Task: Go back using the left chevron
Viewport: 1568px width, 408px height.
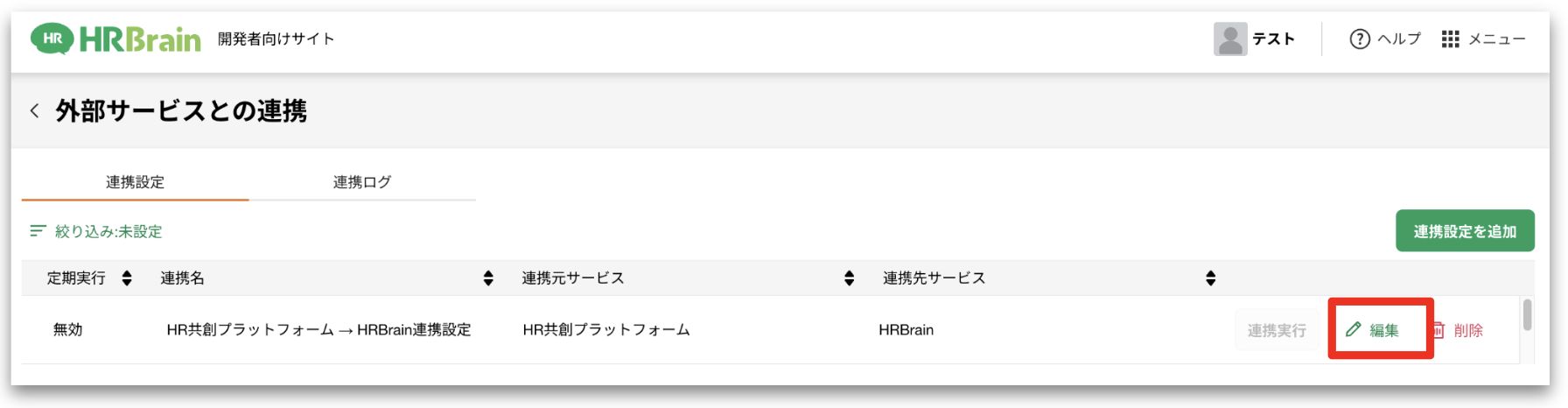Action: [x=34, y=110]
